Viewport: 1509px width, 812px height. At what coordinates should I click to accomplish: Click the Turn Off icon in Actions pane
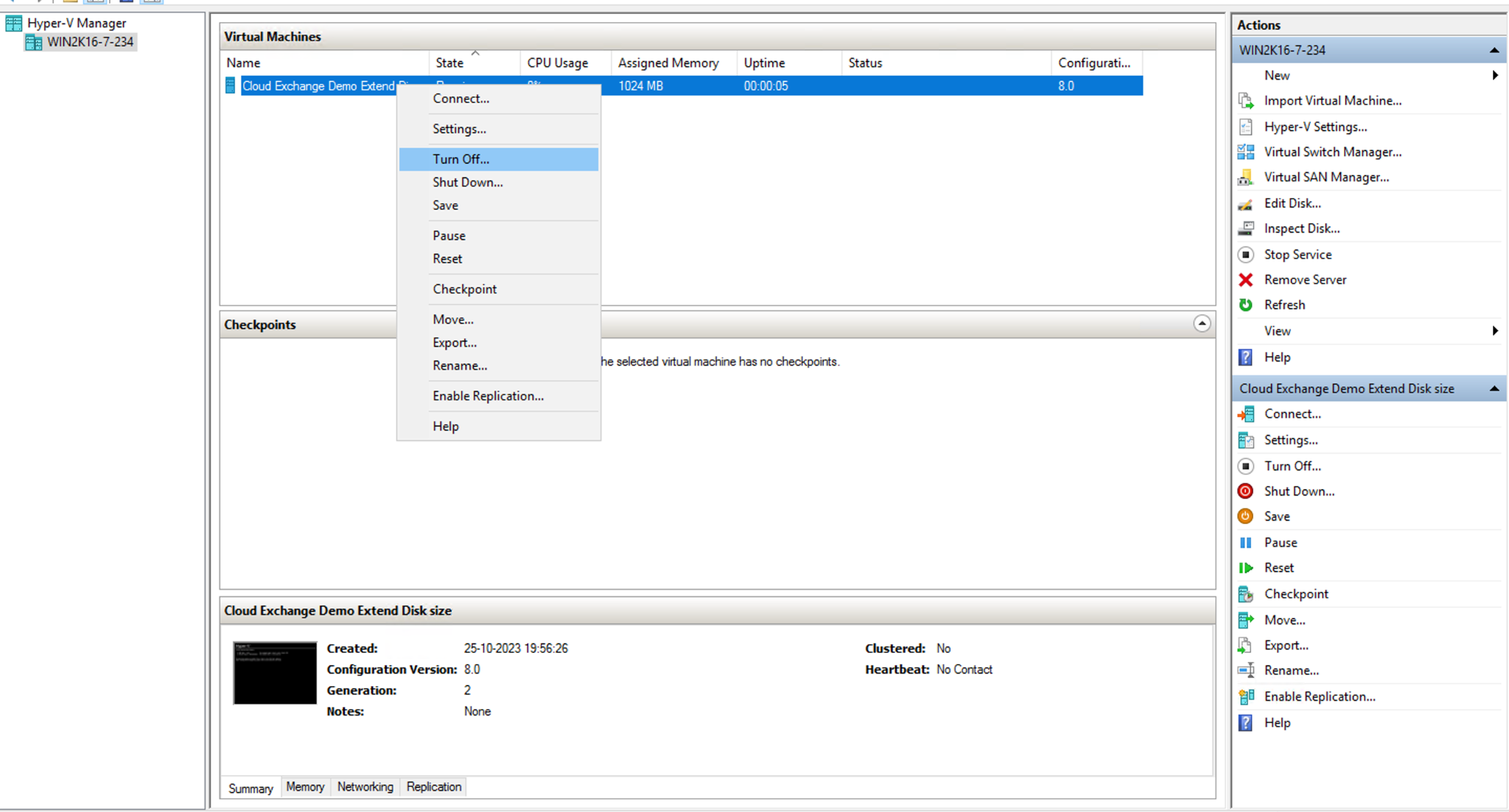click(1246, 466)
